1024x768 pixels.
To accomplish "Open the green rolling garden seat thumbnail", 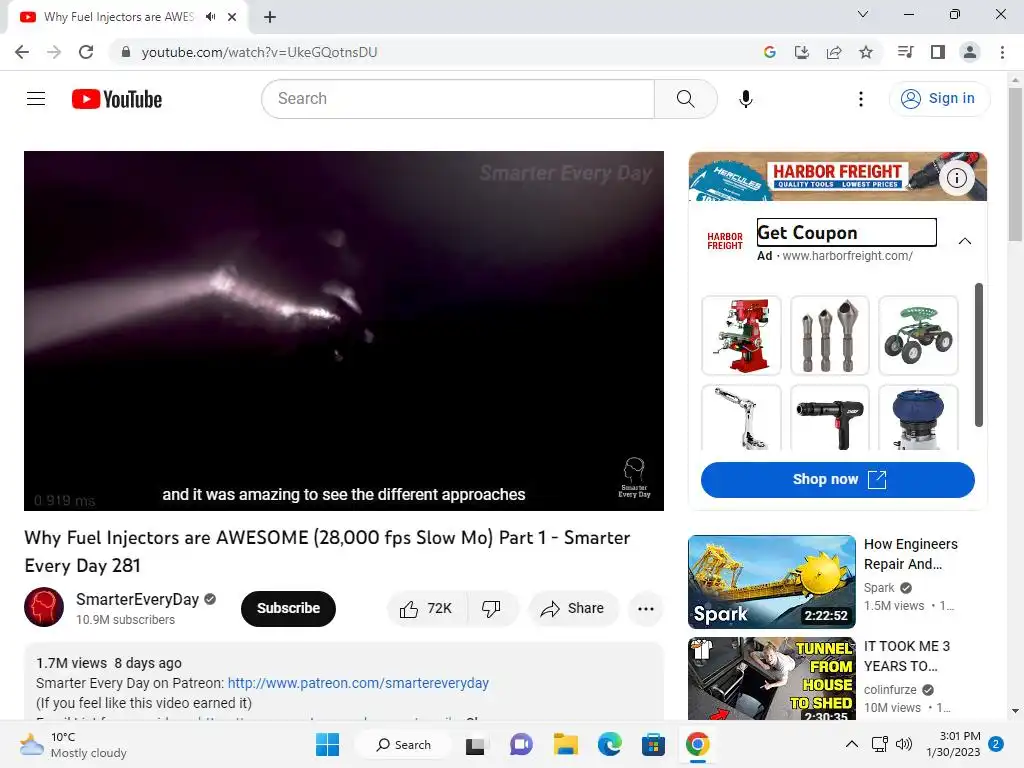I will point(918,336).
